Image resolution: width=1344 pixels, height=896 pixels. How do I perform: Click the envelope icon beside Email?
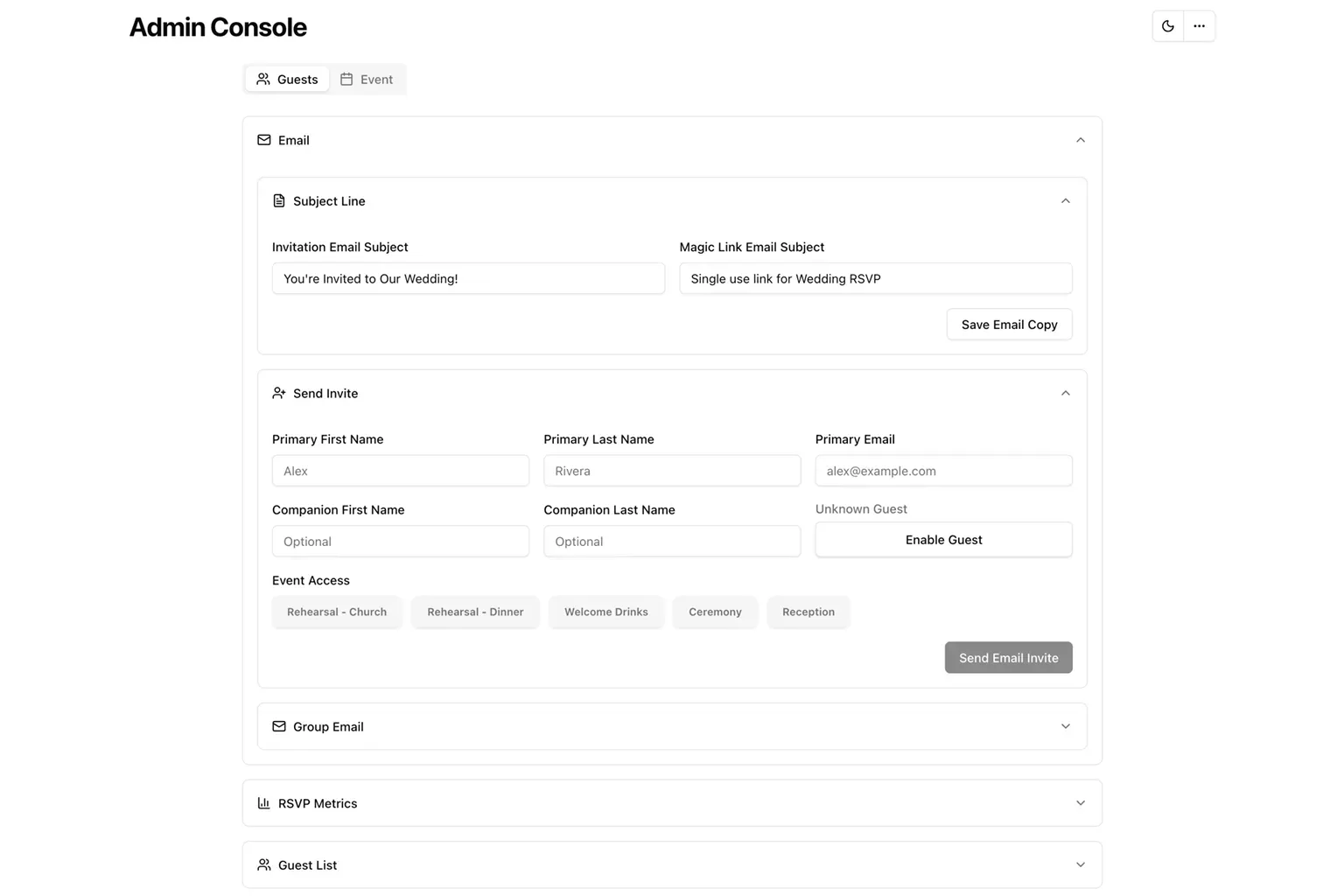264,140
